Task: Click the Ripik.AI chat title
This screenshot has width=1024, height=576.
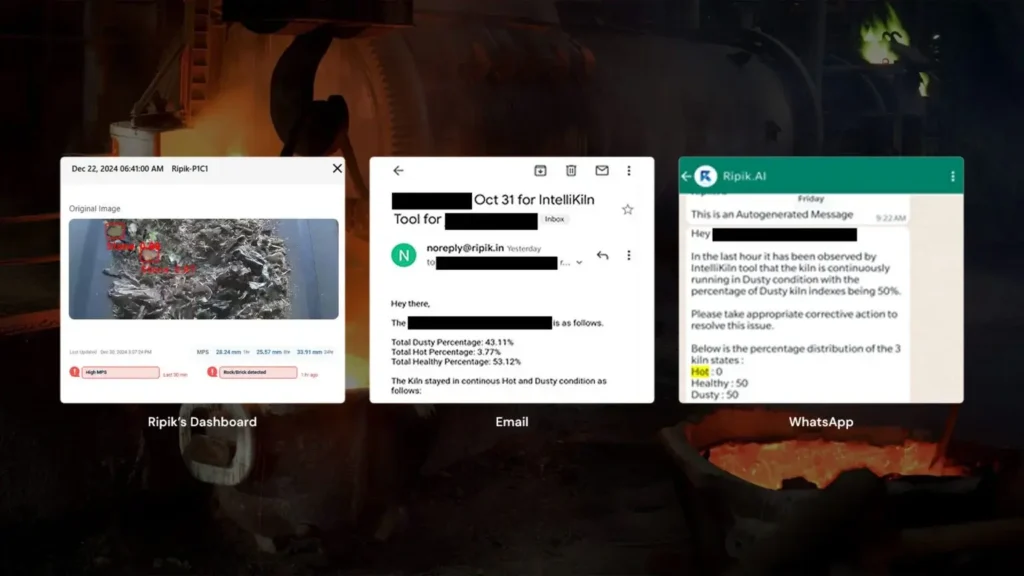Action: click(750, 176)
